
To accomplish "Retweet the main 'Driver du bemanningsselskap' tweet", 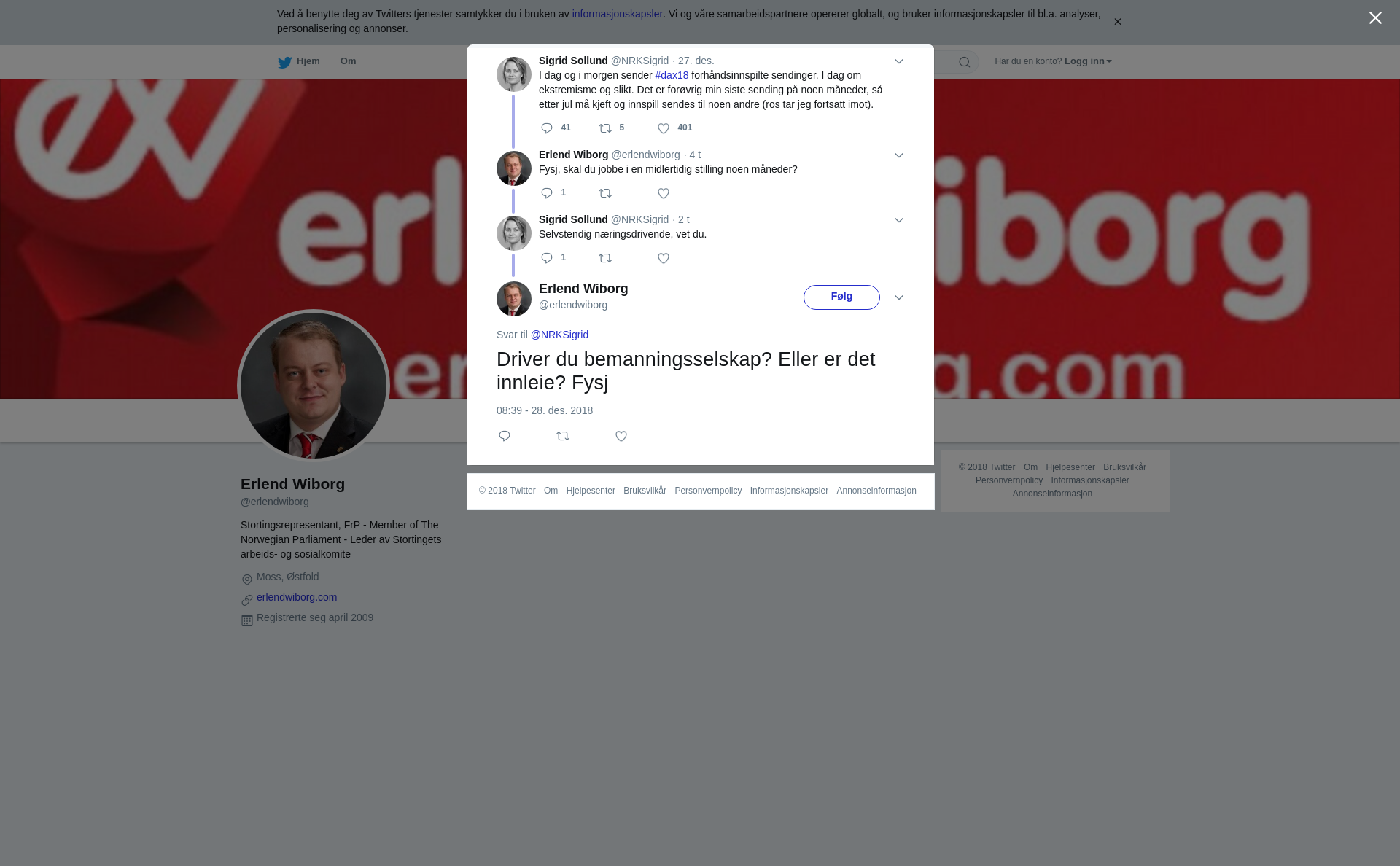I will pos(563,436).
